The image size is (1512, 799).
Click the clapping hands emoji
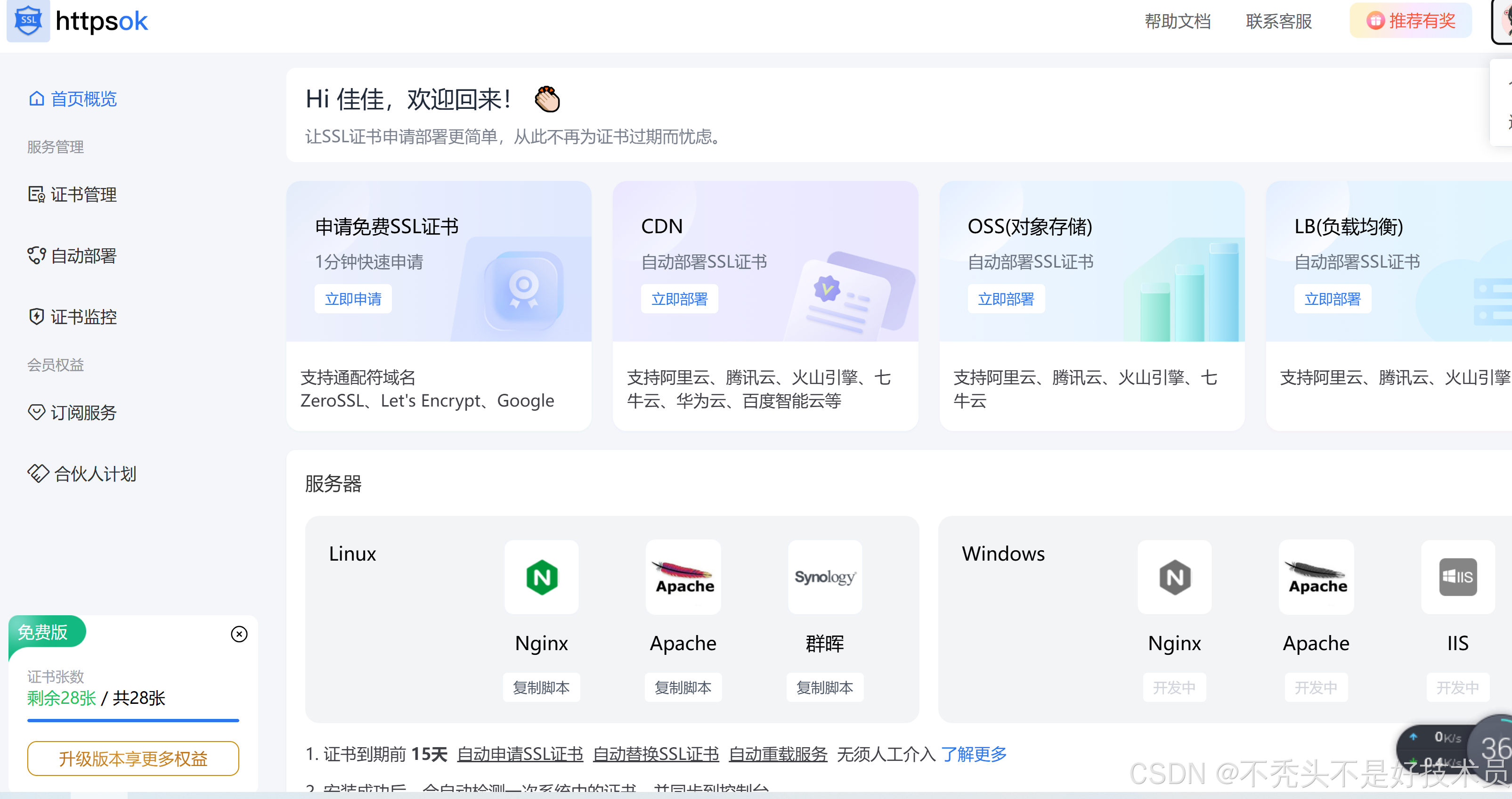point(547,99)
